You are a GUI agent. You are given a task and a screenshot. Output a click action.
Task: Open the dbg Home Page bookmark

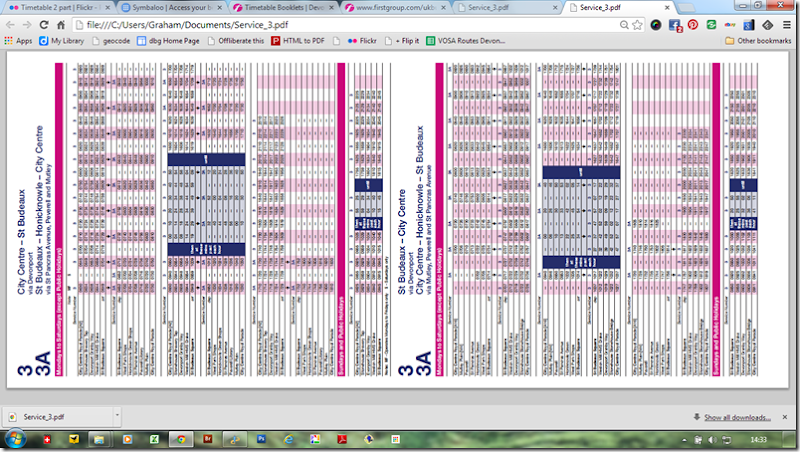click(168, 41)
